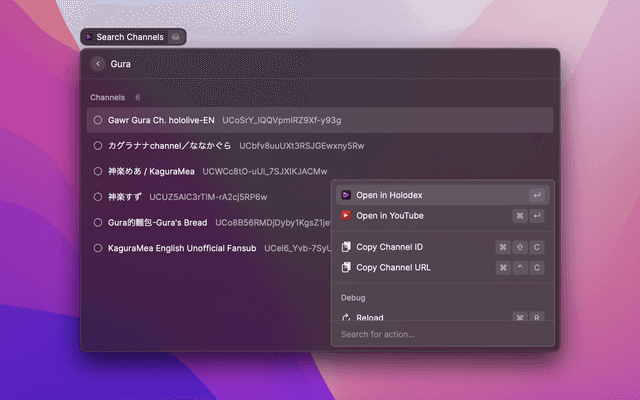Viewport: 640px width, 400px height.
Task: Select Copy Channel URL from actions
Action: pos(395,267)
